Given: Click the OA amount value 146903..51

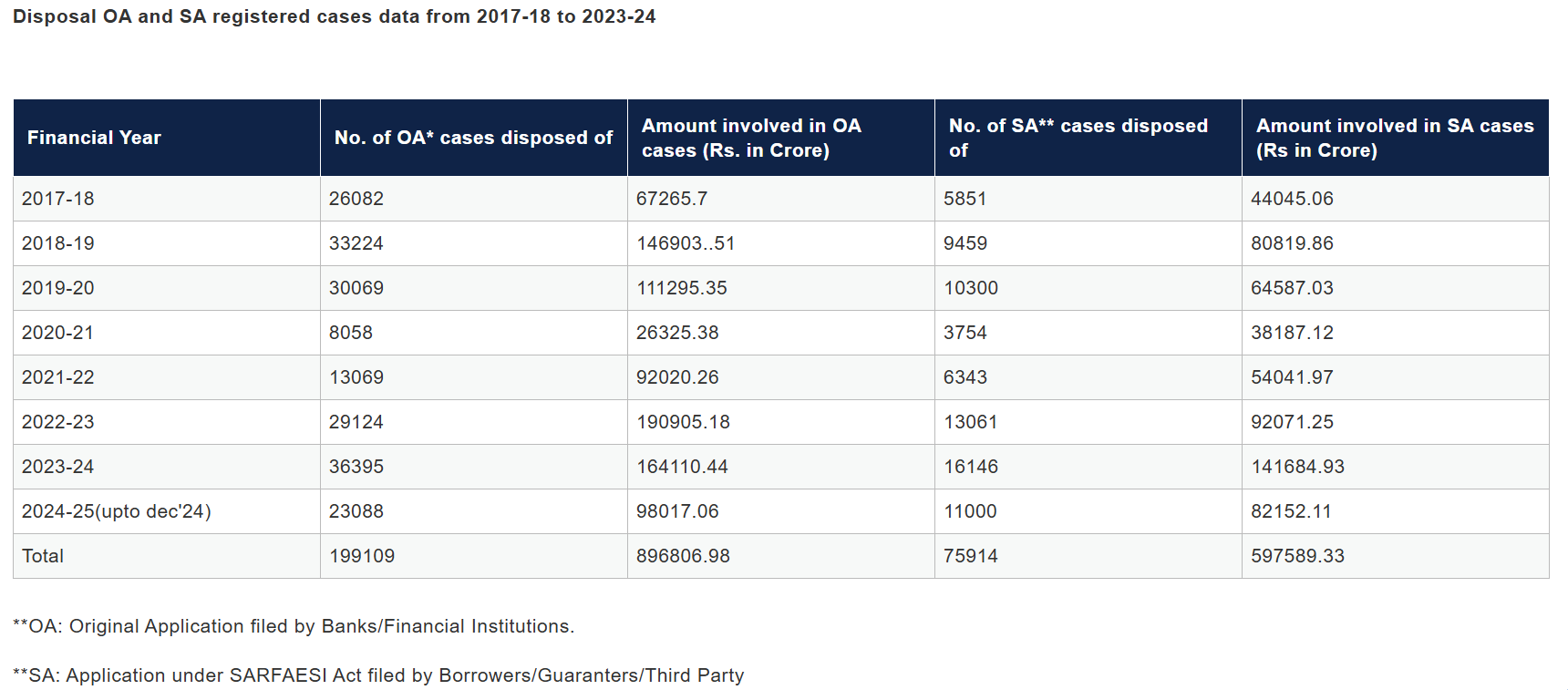Looking at the screenshot, I should point(686,243).
